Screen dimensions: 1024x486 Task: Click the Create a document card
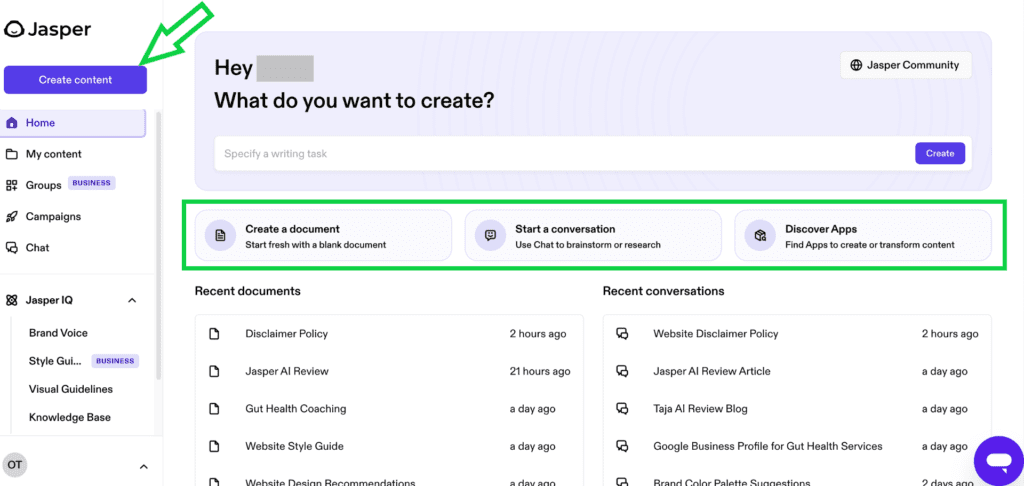point(323,236)
